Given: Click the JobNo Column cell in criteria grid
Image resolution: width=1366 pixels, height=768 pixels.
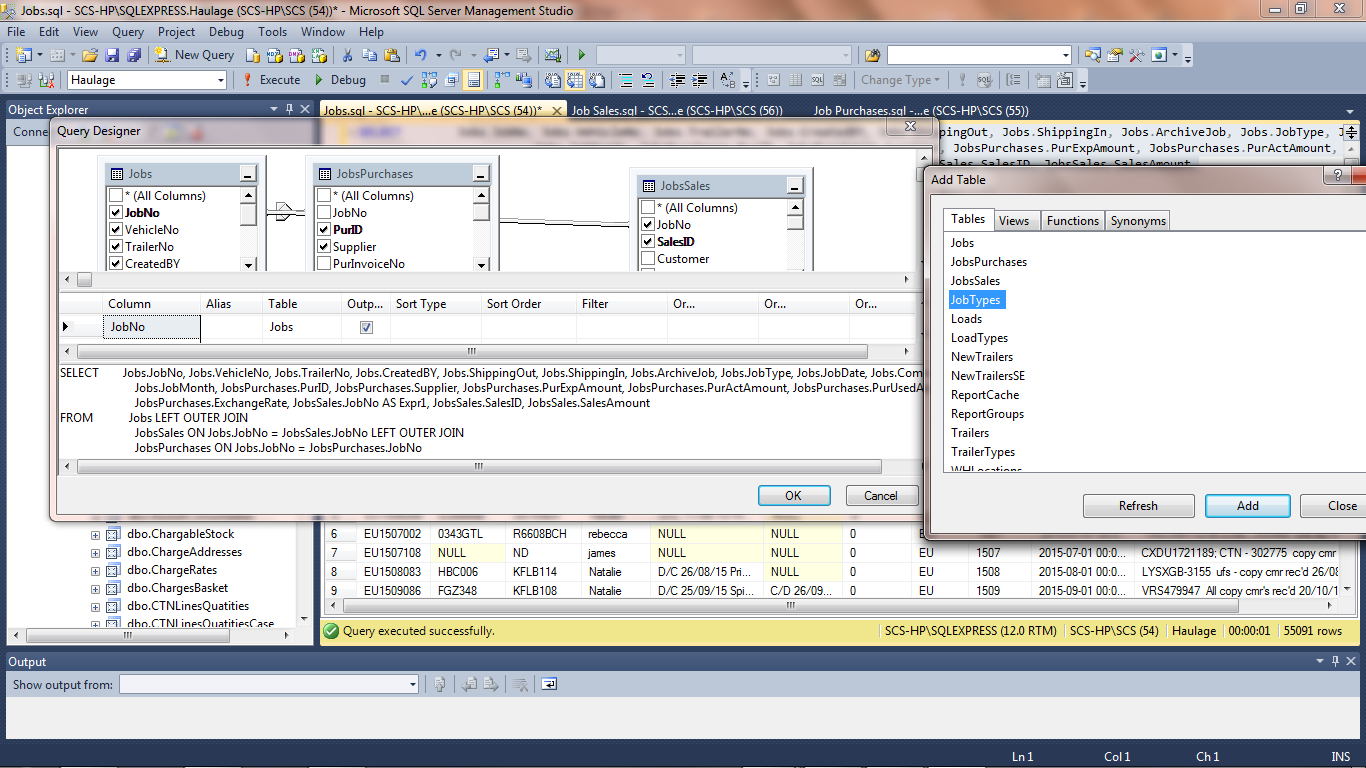Looking at the screenshot, I should pos(152,327).
